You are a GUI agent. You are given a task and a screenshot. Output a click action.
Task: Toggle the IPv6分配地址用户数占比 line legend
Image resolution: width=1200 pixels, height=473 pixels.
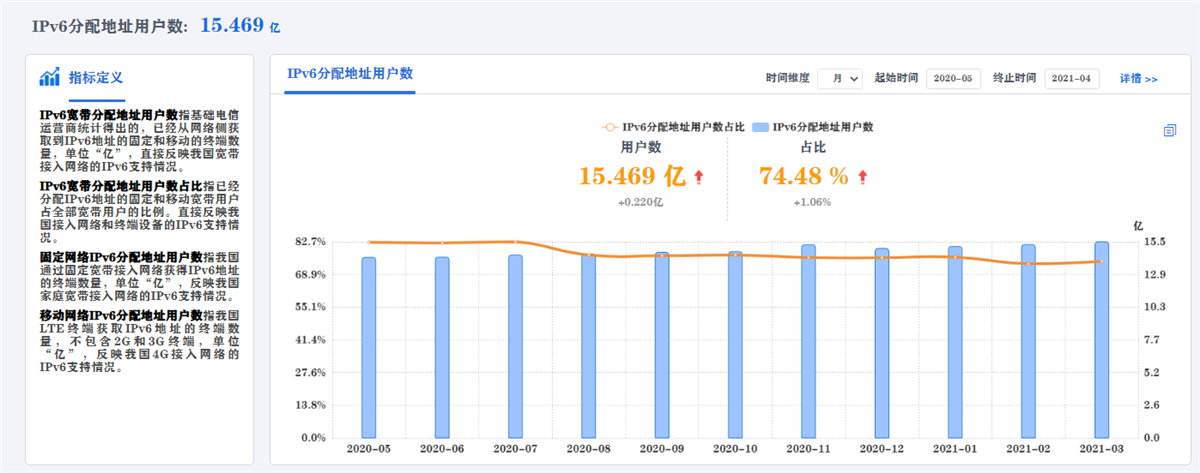click(x=672, y=127)
